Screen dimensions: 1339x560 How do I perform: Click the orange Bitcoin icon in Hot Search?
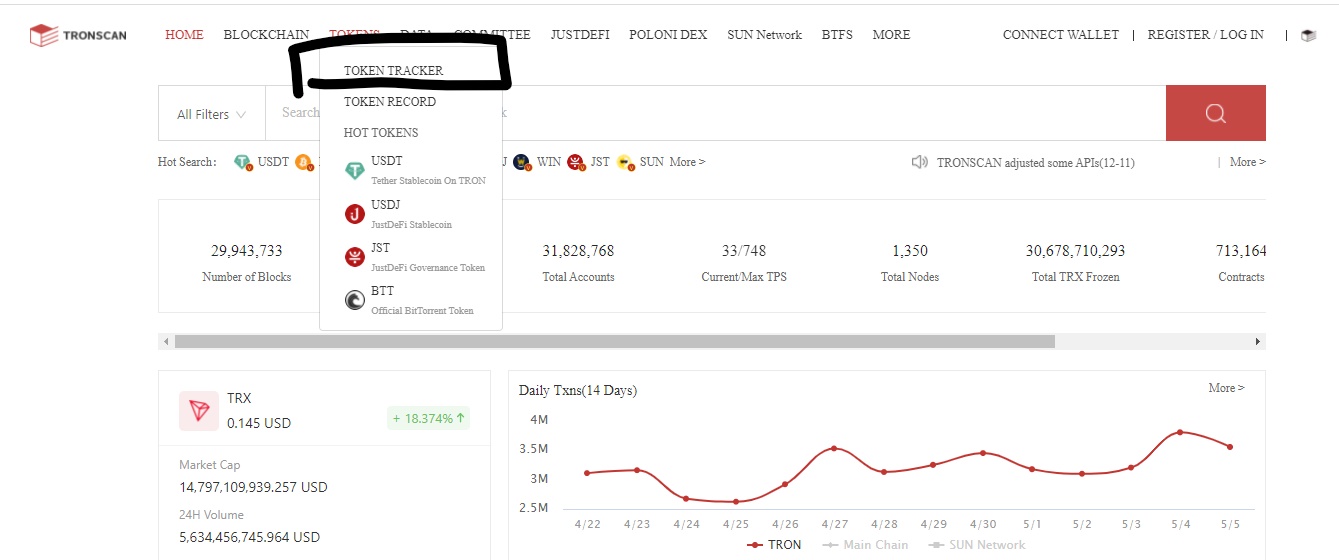pos(304,162)
